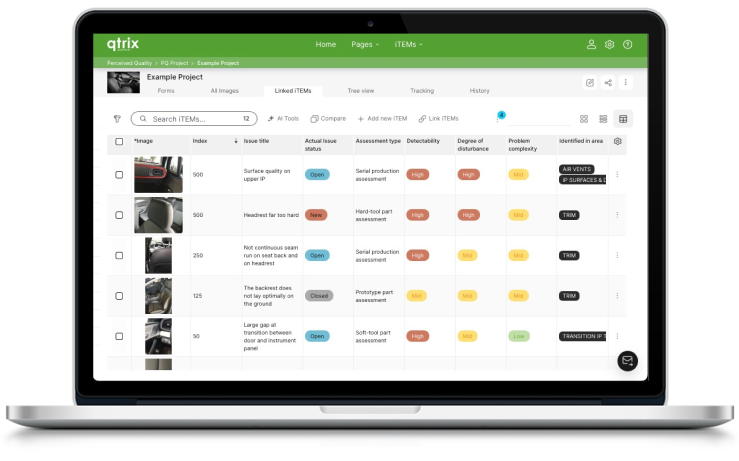The height and width of the screenshot is (461, 739).
Task: Click the Compare button
Action: pos(329,119)
